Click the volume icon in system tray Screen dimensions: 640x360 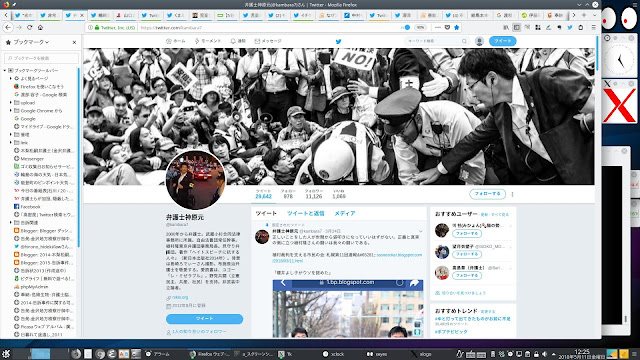tap(544, 354)
